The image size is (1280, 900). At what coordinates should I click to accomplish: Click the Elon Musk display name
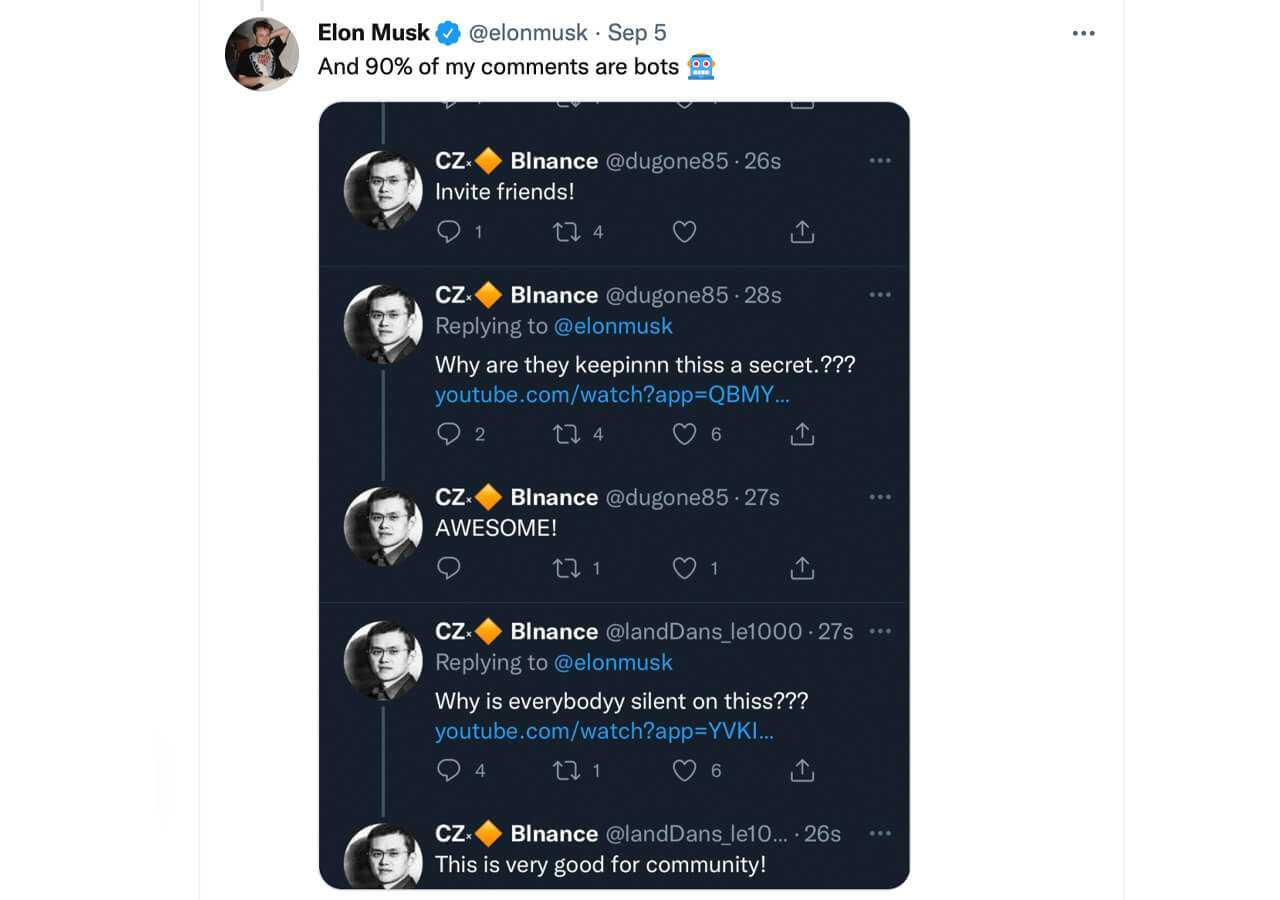pyautogui.click(x=373, y=33)
